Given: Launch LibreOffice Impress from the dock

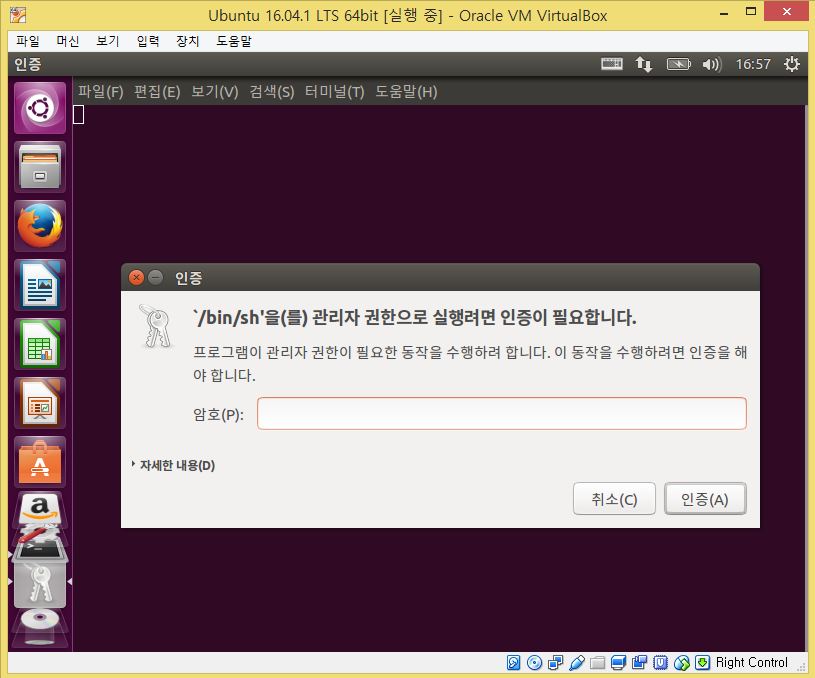Looking at the screenshot, I should coord(40,403).
